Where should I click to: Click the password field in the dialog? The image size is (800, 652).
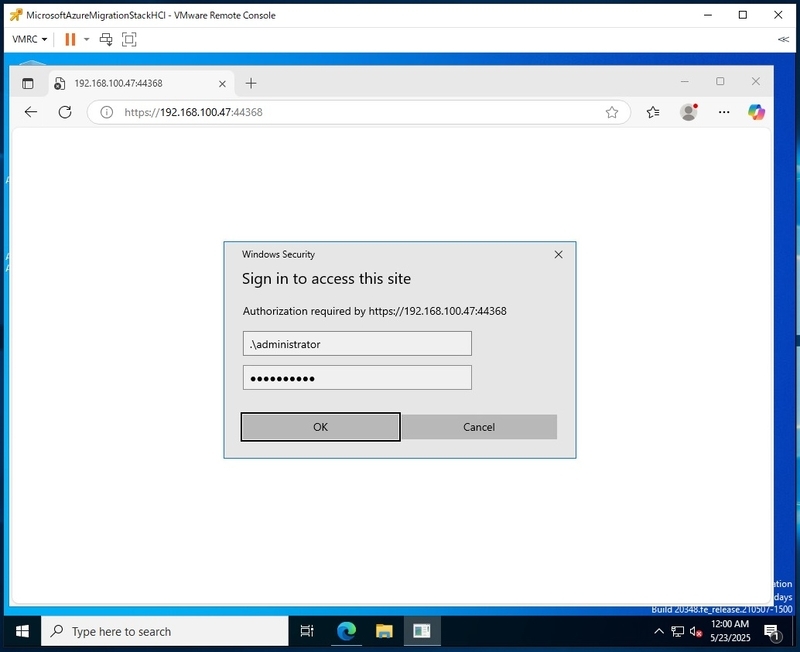point(357,378)
